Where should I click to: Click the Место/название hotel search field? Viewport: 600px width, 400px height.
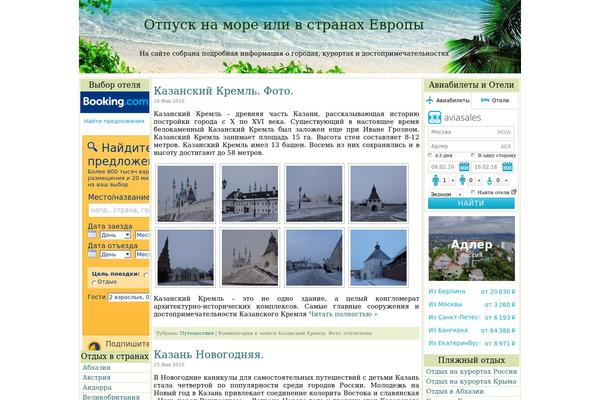(x=119, y=210)
